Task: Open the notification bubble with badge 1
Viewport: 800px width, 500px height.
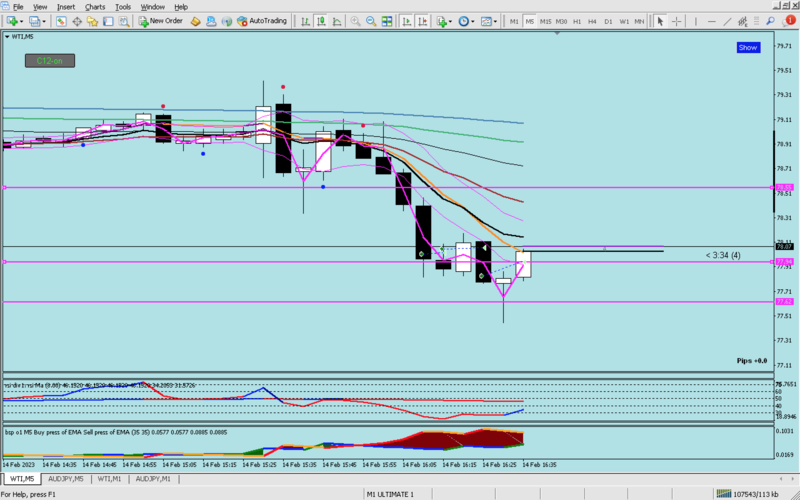Action: (x=788, y=21)
